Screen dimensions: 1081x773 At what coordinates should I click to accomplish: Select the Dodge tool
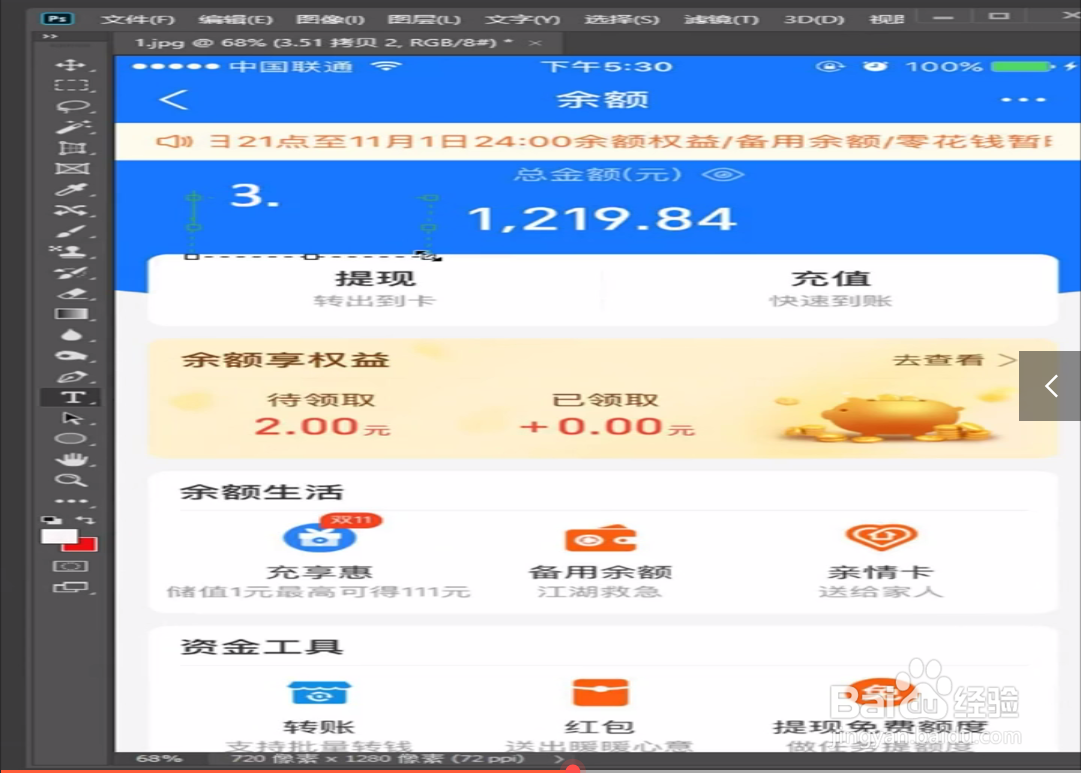pyautogui.click(x=71, y=356)
